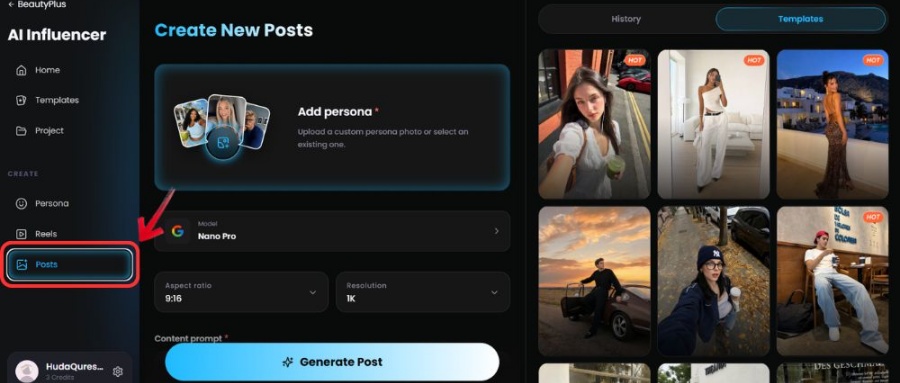Click the sparkle icon on Generate Post
Image resolution: width=900 pixels, height=383 pixels.
(288, 362)
